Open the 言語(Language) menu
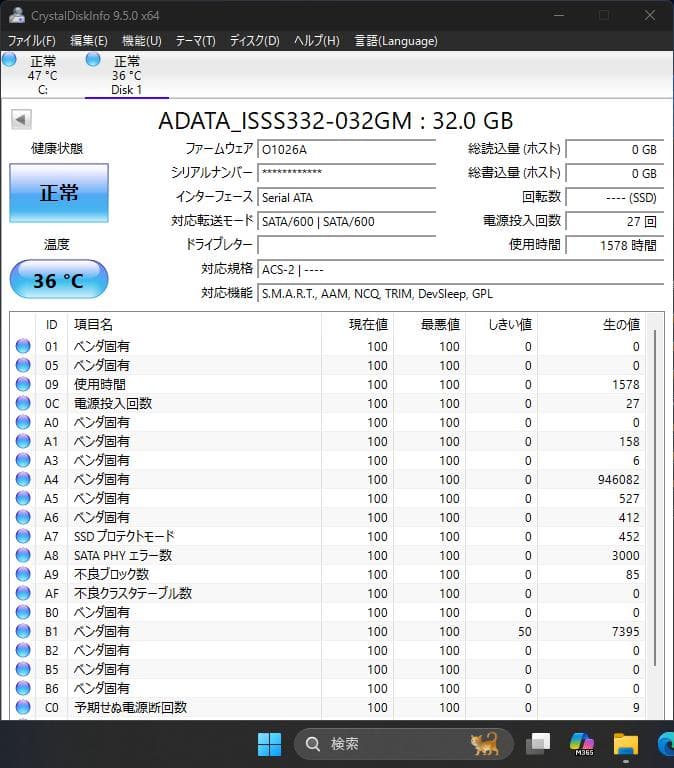 [x=396, y=41]
